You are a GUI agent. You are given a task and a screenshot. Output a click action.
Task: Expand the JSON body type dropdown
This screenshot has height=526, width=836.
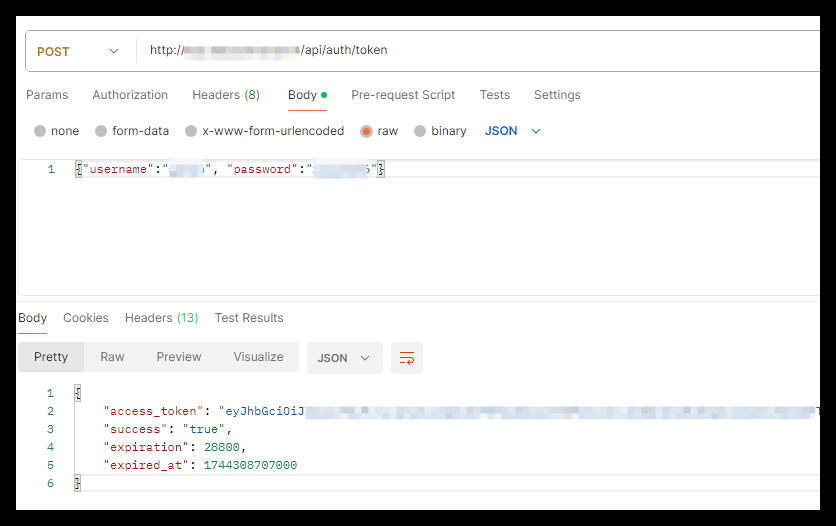513,131
